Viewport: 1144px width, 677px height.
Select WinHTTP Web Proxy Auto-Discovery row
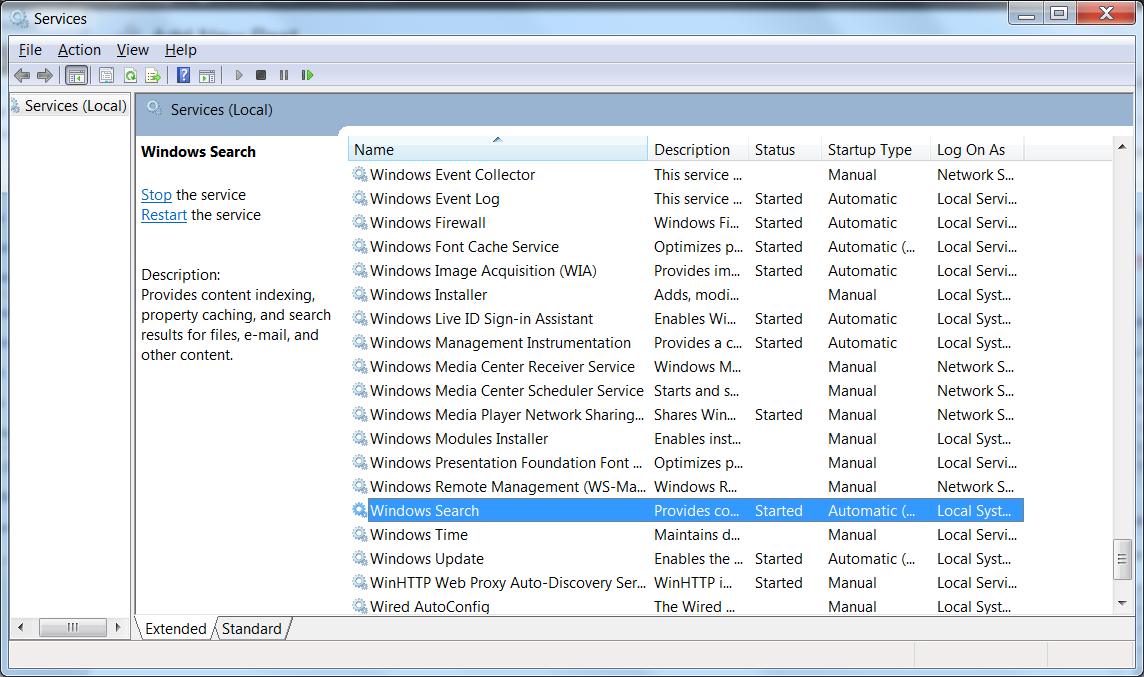[x=686, y=583]
